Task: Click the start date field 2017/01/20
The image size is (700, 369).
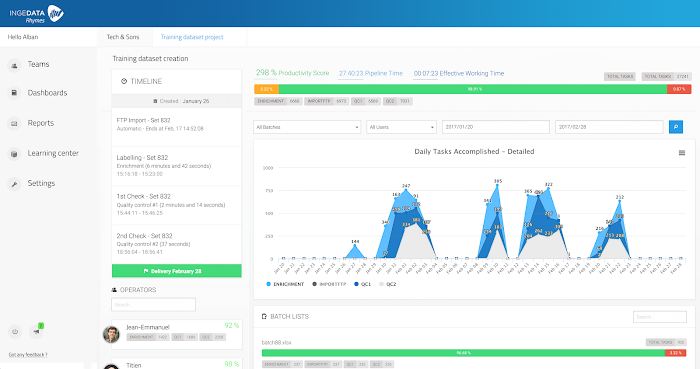Action: tap(496, 127)
